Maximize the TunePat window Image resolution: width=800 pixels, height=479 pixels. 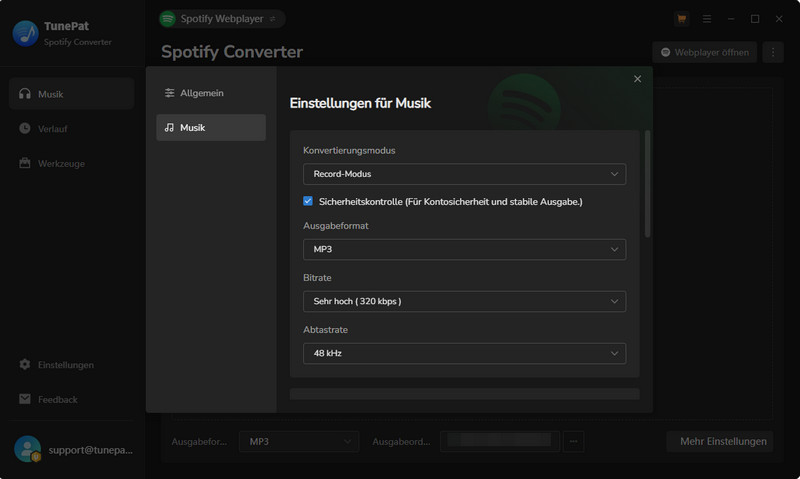755,19
